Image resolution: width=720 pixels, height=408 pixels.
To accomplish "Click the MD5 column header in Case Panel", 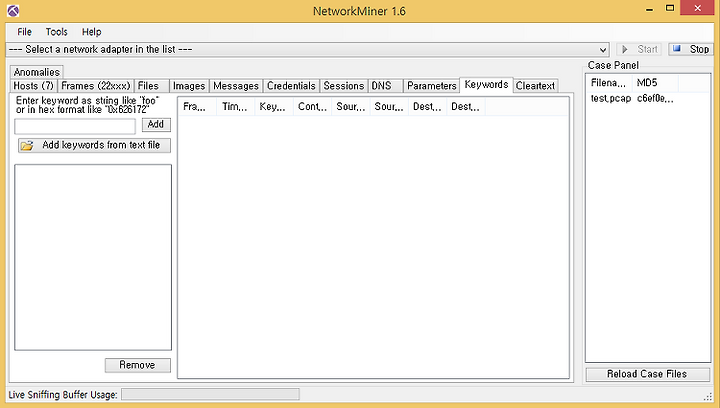I will pos(655,83).
